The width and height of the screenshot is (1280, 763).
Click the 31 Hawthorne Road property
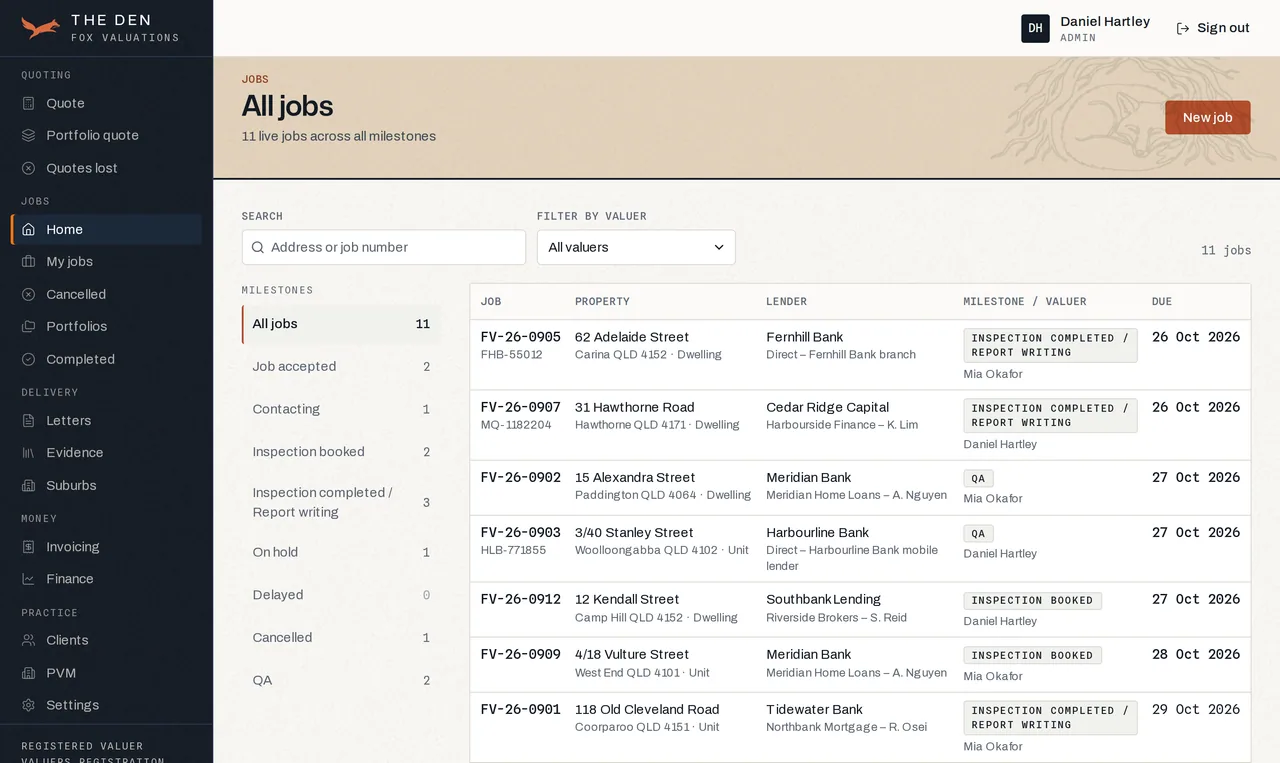(x=634, y=407)
